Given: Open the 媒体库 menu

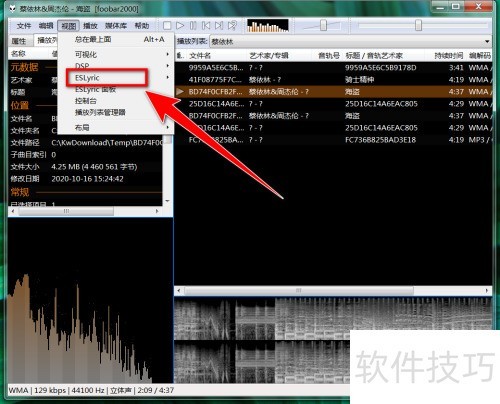Looking at the screenshot, I should click(x=116, y=26).
